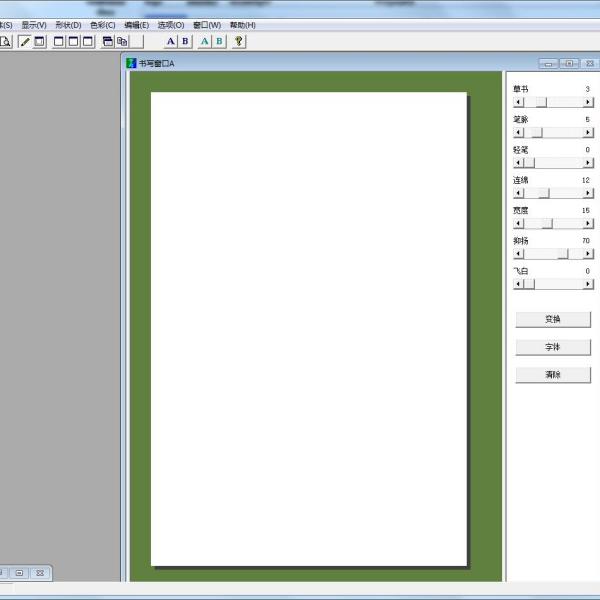The width and height of the screenshot is (600, 600).
Task: Click the 抑扬 slider thumb
Action: [563, 254]
